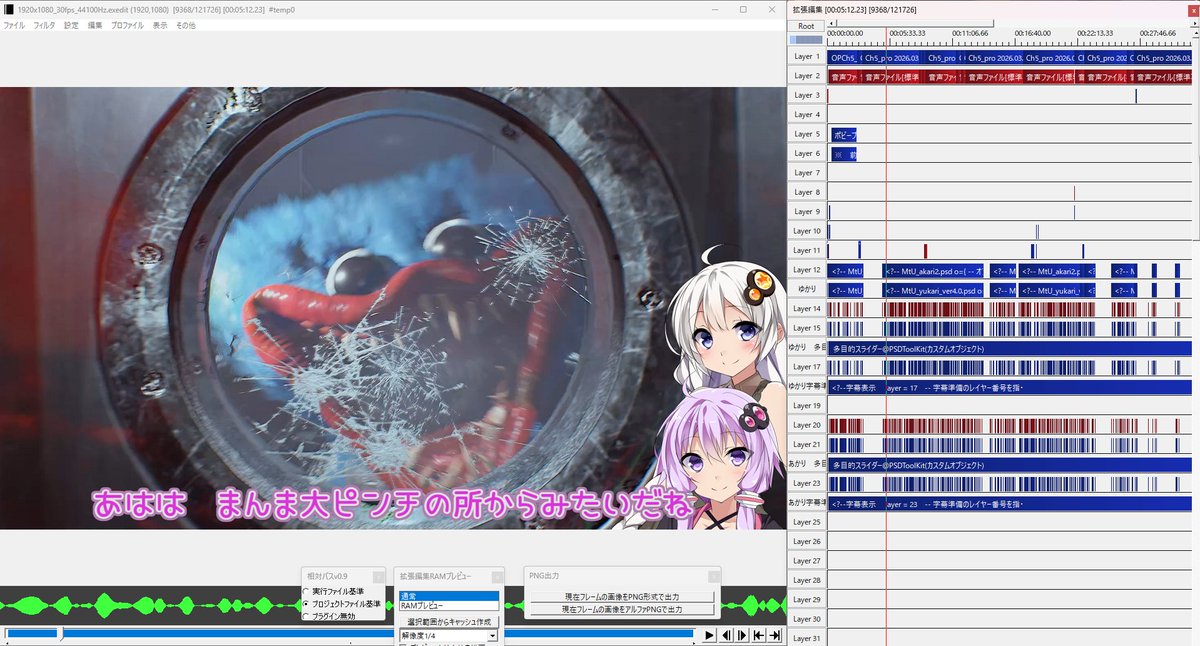Step back one frame with the previous-frame button
This screenshot has height=646, width=1200.
point(726,635)
